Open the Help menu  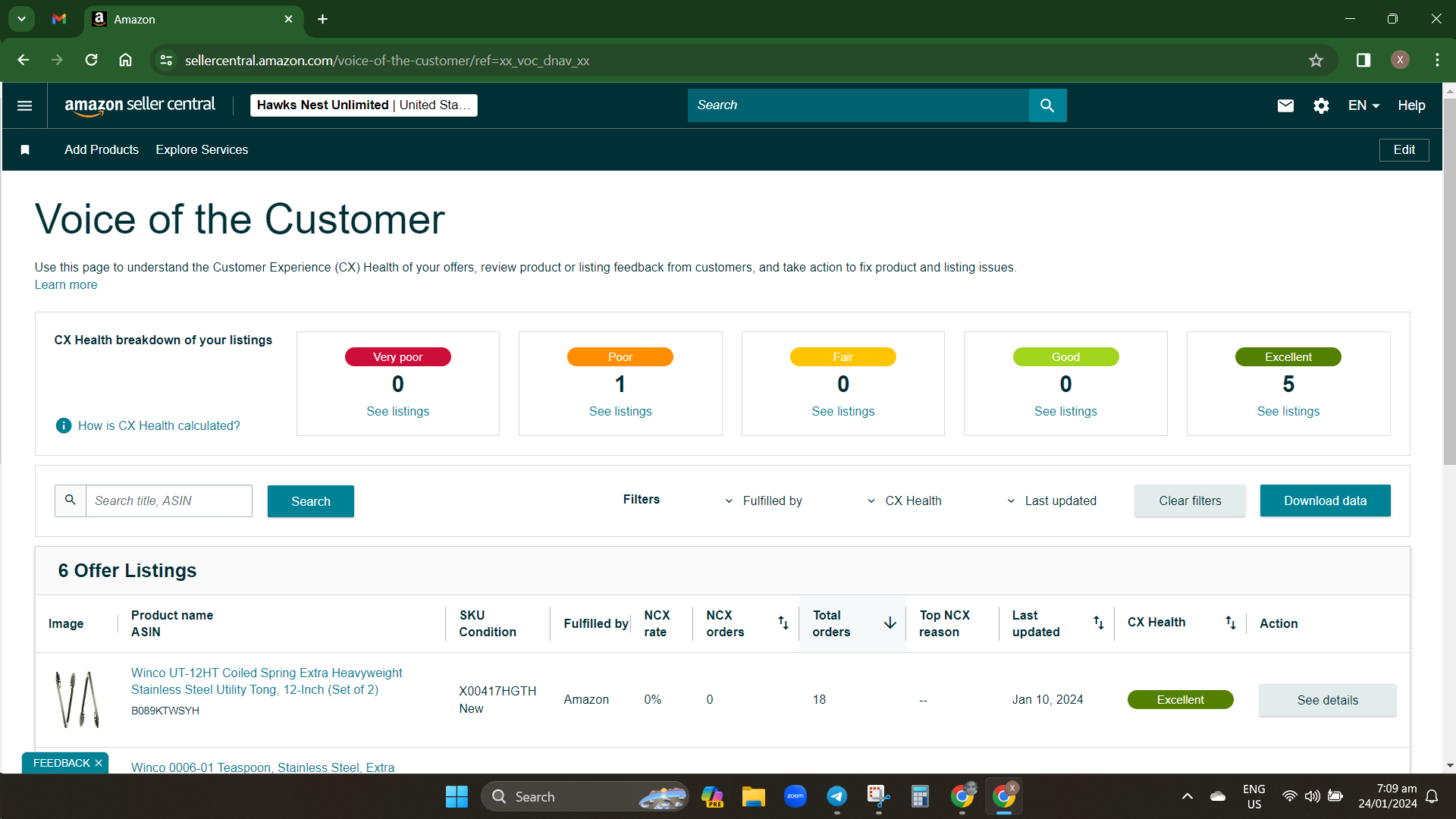[x=1411, y=105]
